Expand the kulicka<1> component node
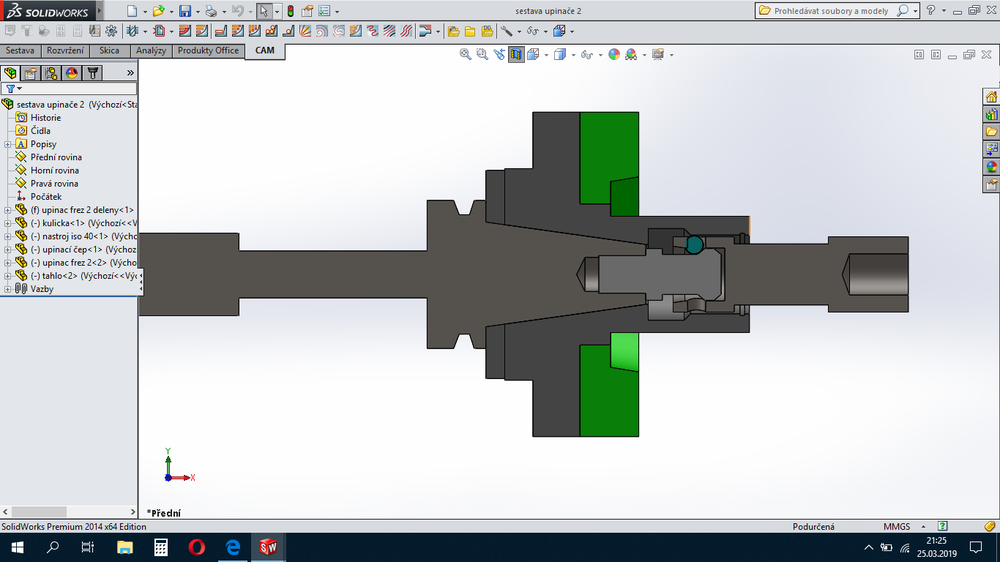 (8, 223)
